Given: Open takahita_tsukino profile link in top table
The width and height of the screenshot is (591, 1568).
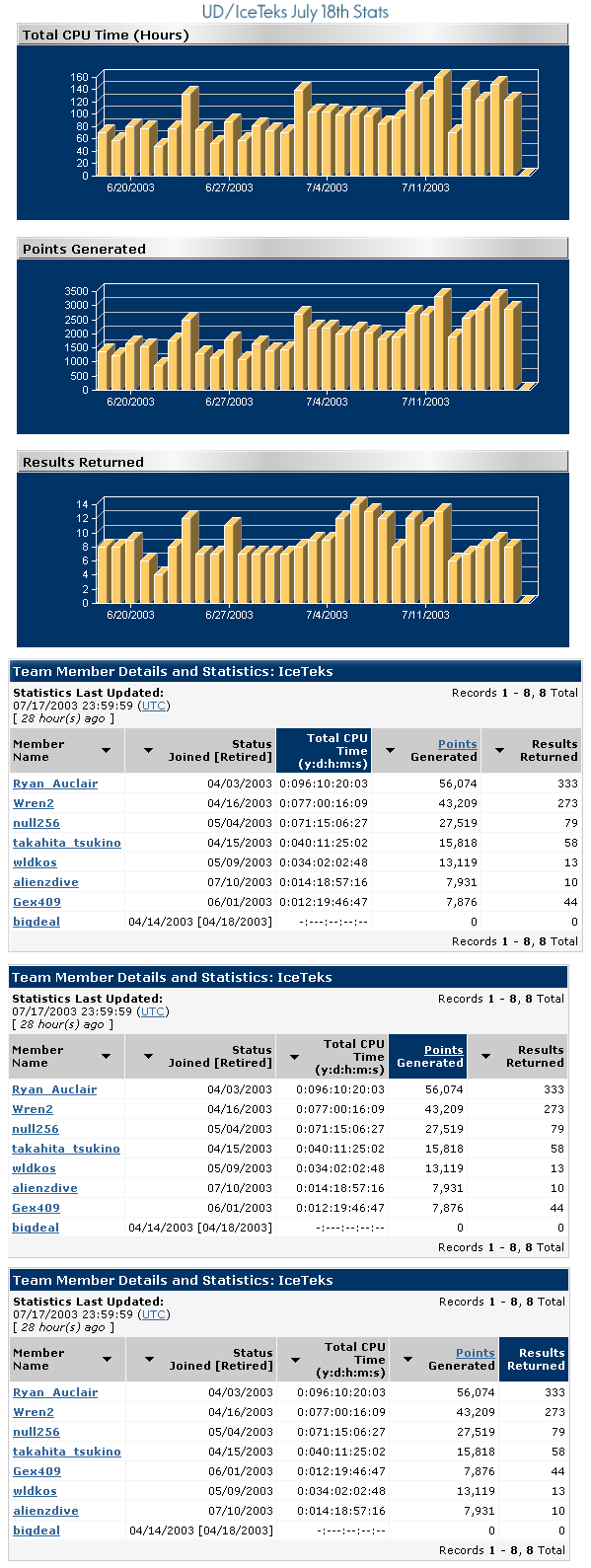Looking at the screenshot, I should 67,843.
